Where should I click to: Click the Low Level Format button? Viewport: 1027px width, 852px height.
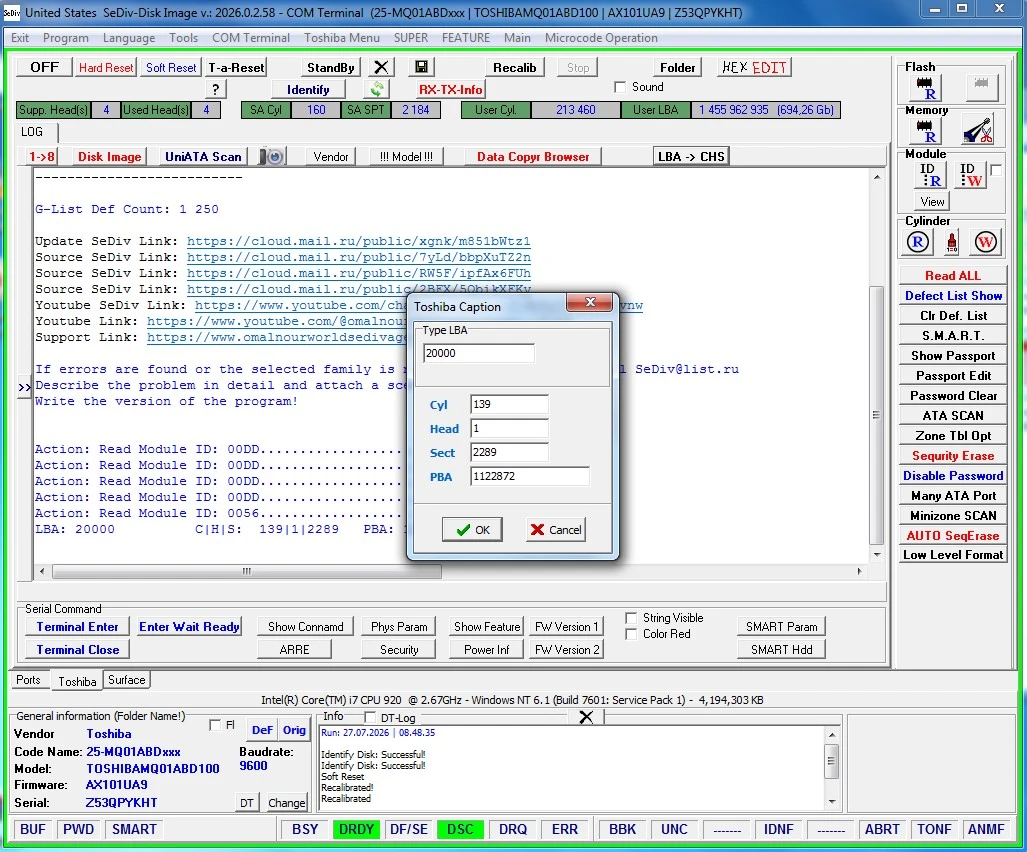[x=953, y=555]
